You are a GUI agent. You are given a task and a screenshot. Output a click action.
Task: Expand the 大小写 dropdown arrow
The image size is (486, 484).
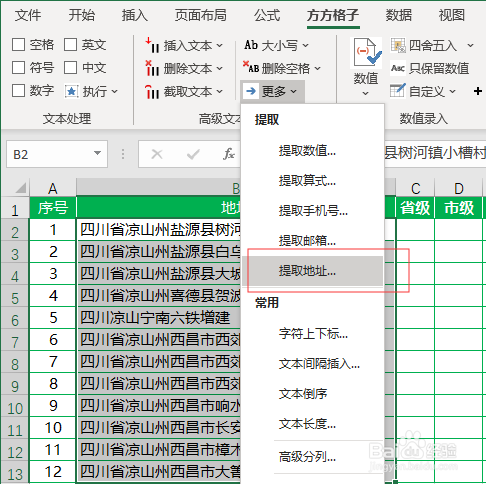pos(305,45)
